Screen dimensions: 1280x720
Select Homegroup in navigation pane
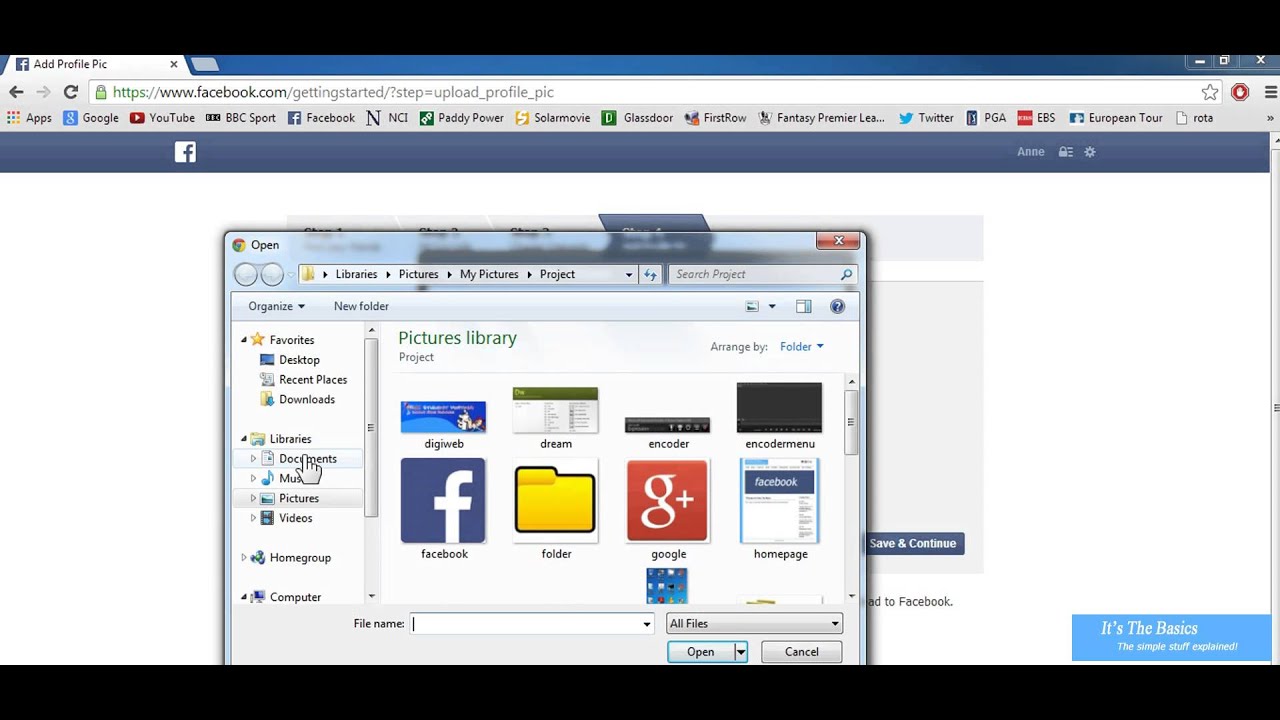pos(300,558)
